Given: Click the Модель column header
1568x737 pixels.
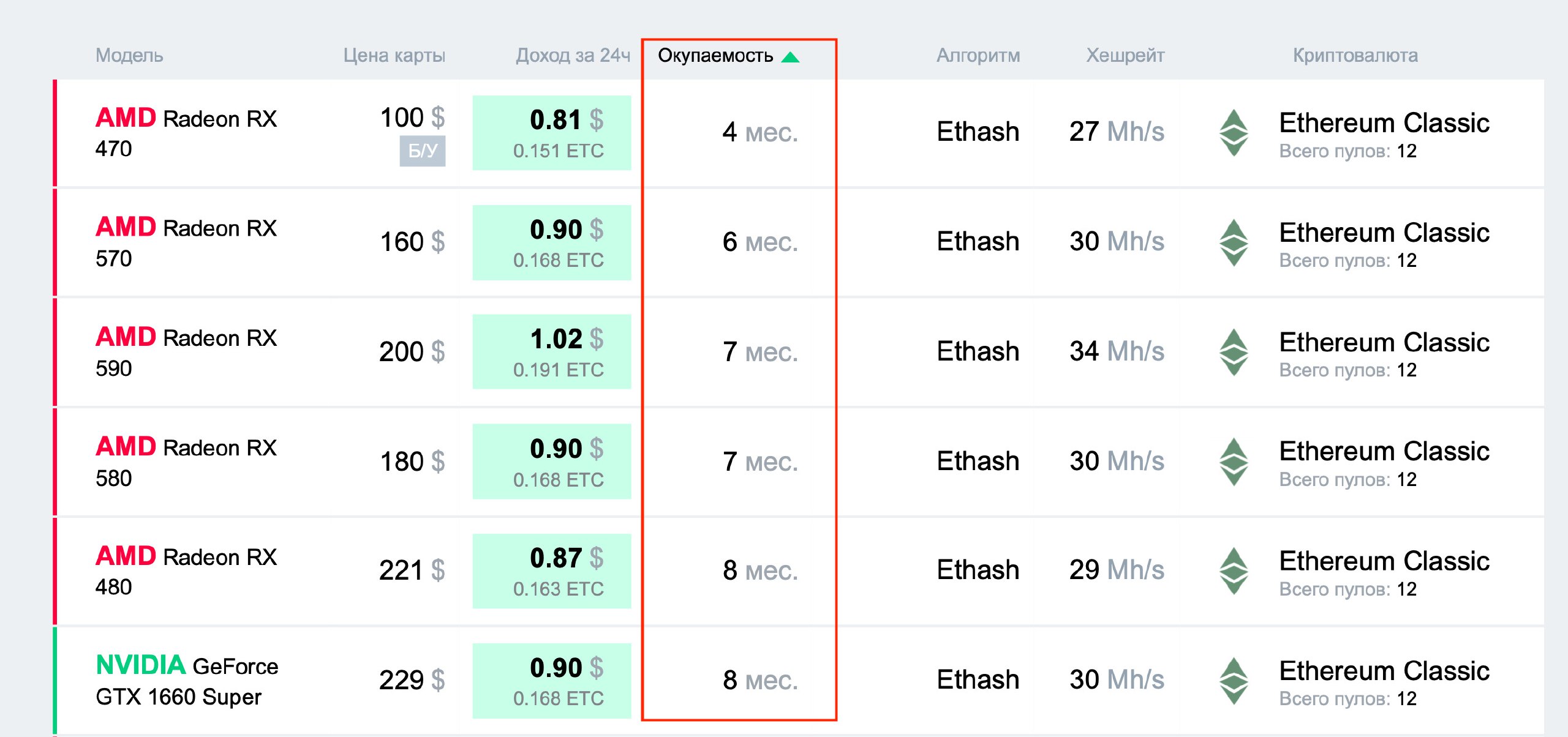Looking at the screenshot, I should (129, 56).
